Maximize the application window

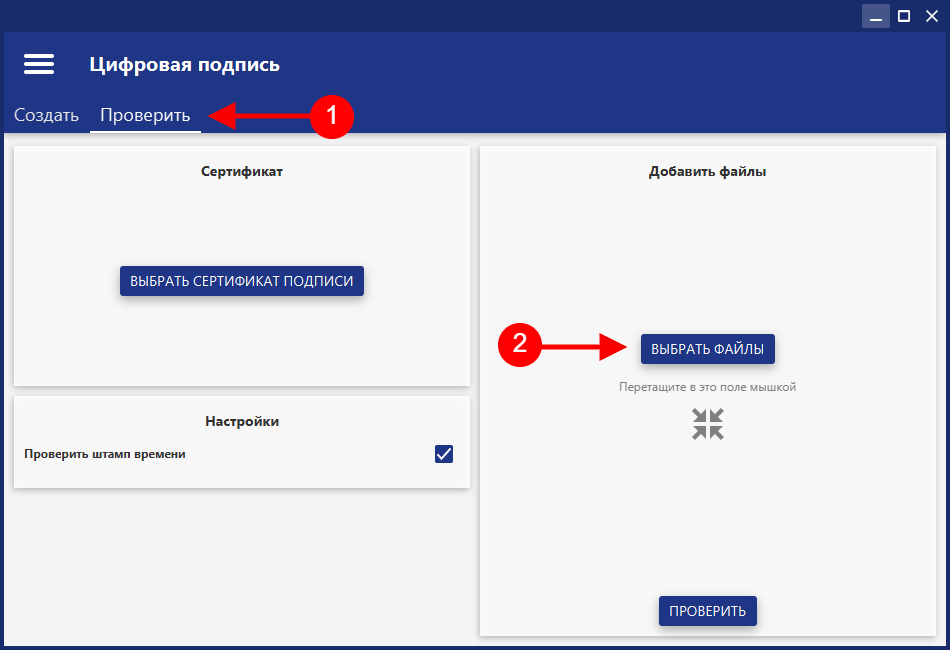[904, 16]
